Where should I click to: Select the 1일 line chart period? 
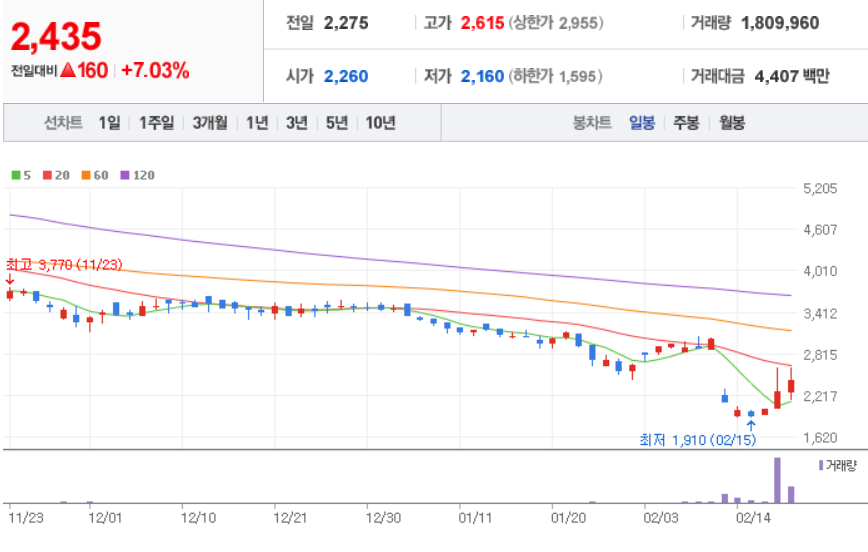click(110, 122)
